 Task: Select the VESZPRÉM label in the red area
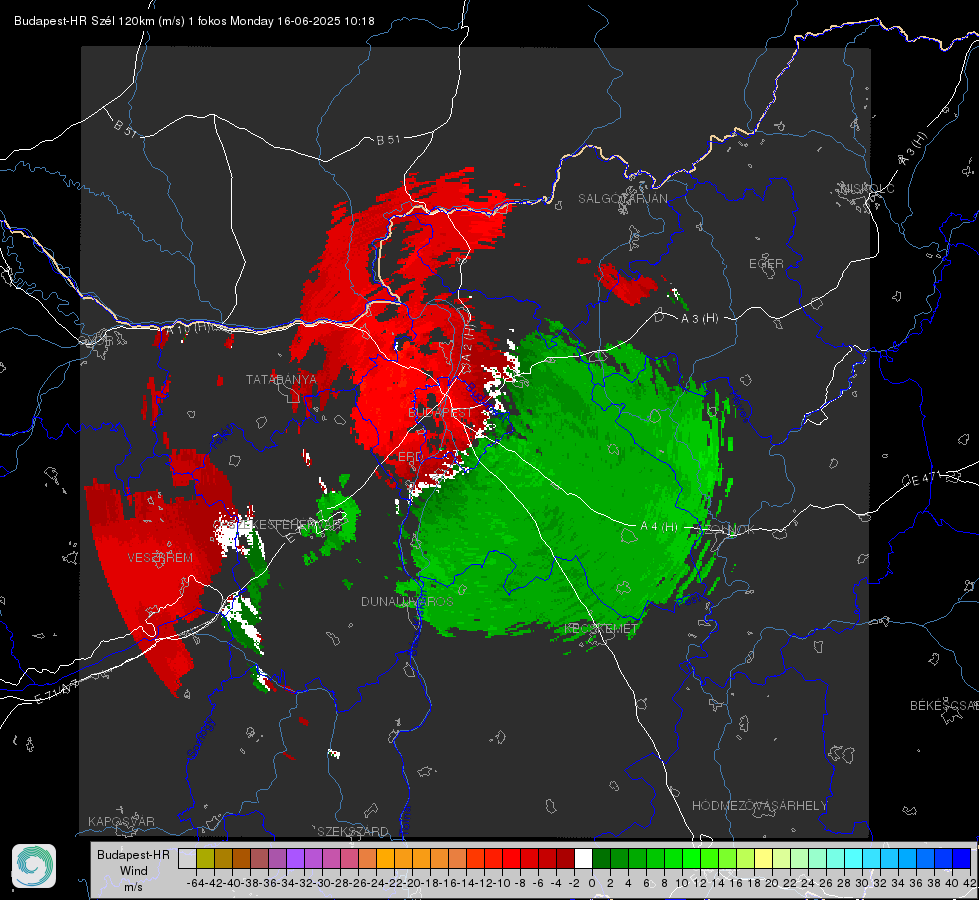pyautogui.click(x=160, y=557)
